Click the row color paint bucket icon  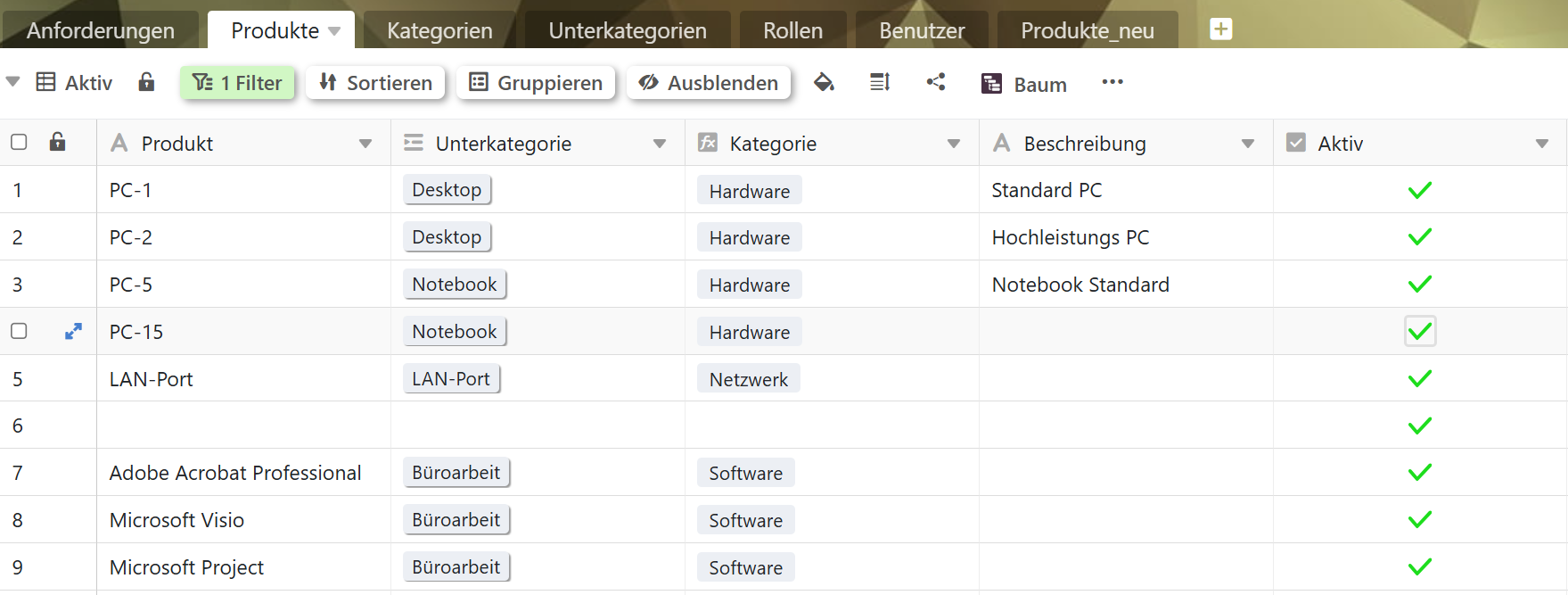coord(824,83)
